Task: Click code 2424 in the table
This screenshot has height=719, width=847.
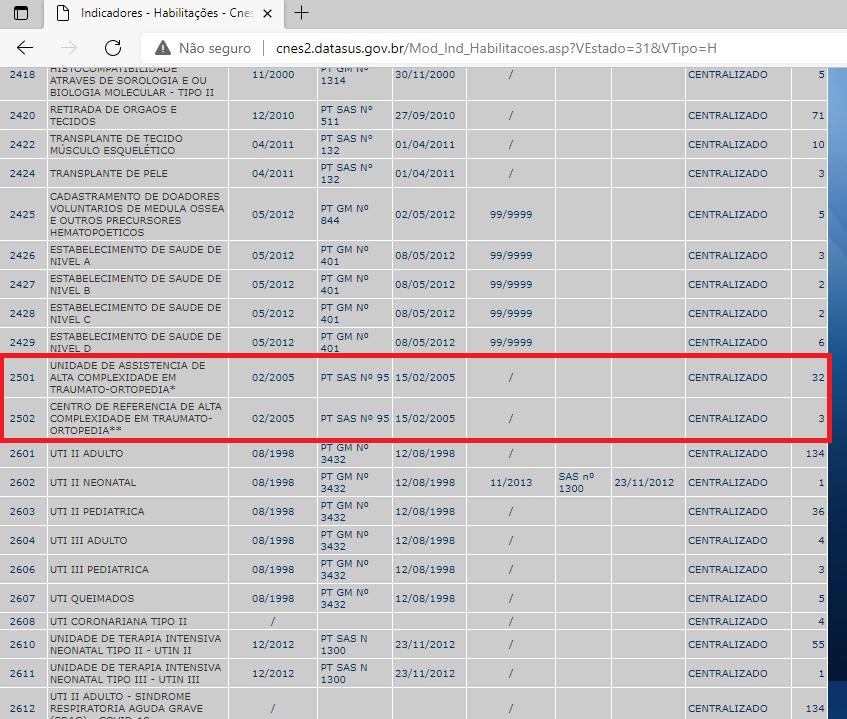Action: 22,174
